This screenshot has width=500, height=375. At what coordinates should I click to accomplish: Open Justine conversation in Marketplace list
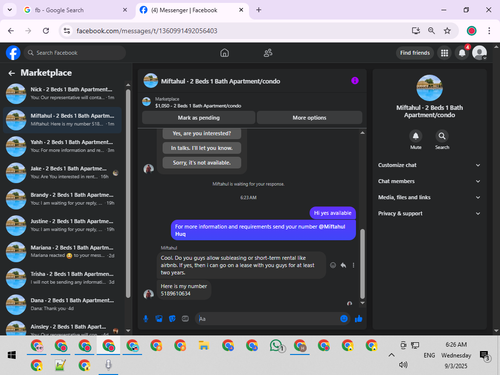[62, 225]
